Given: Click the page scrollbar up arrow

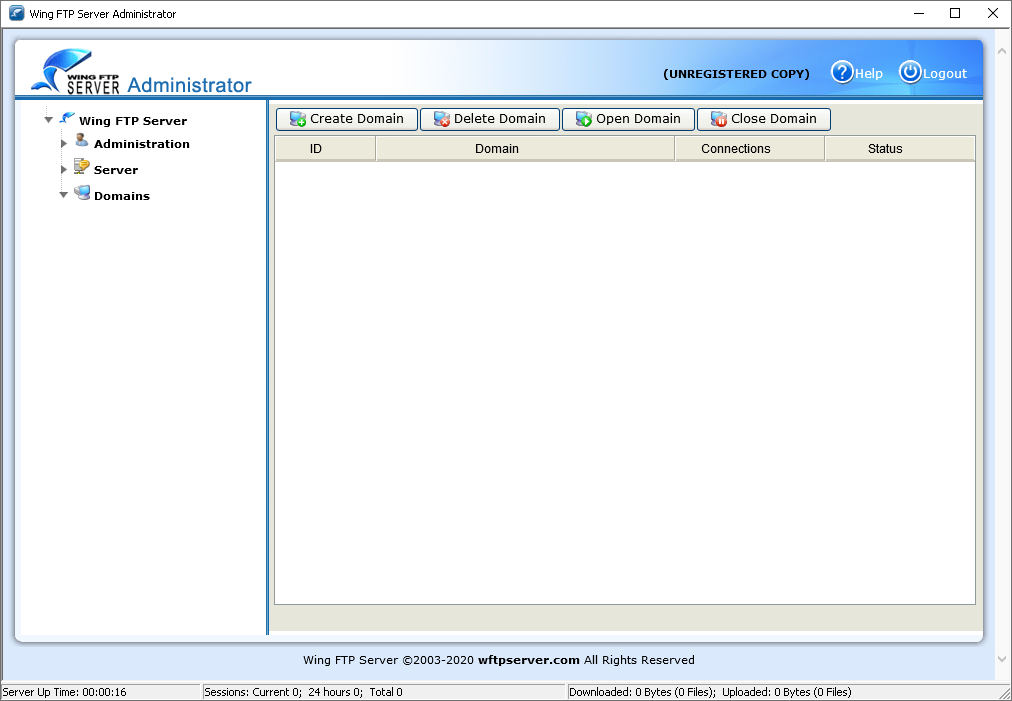Looking at the screenshot, I should (1002, 50).
